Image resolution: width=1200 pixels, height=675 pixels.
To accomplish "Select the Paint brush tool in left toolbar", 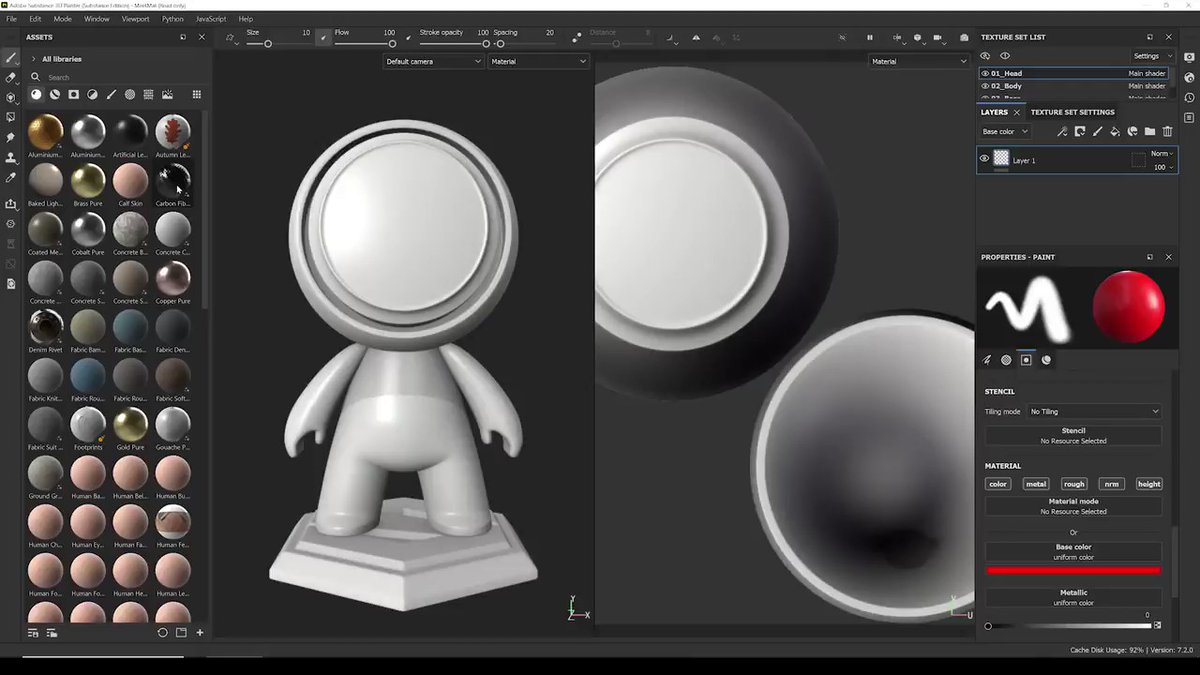I will coord(11,57).
